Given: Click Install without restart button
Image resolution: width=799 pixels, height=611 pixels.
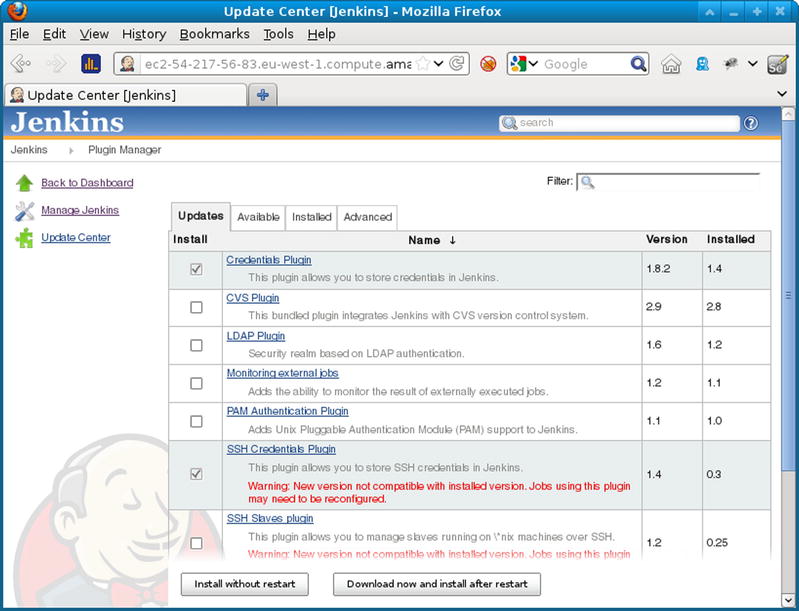Looking at the screenshot, I should (245, 584).
